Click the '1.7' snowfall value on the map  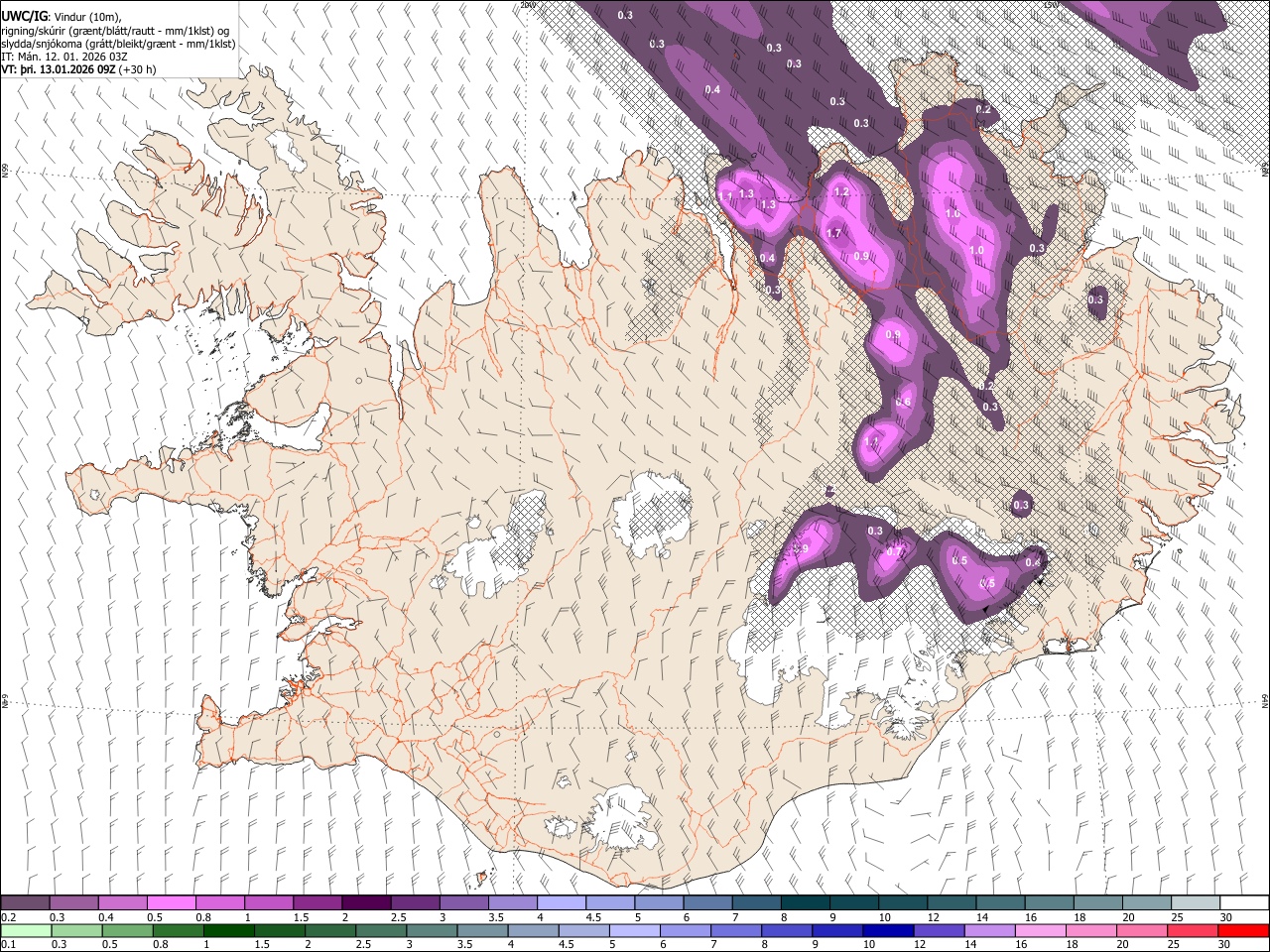pyautogui.click(x=834, y=234)
